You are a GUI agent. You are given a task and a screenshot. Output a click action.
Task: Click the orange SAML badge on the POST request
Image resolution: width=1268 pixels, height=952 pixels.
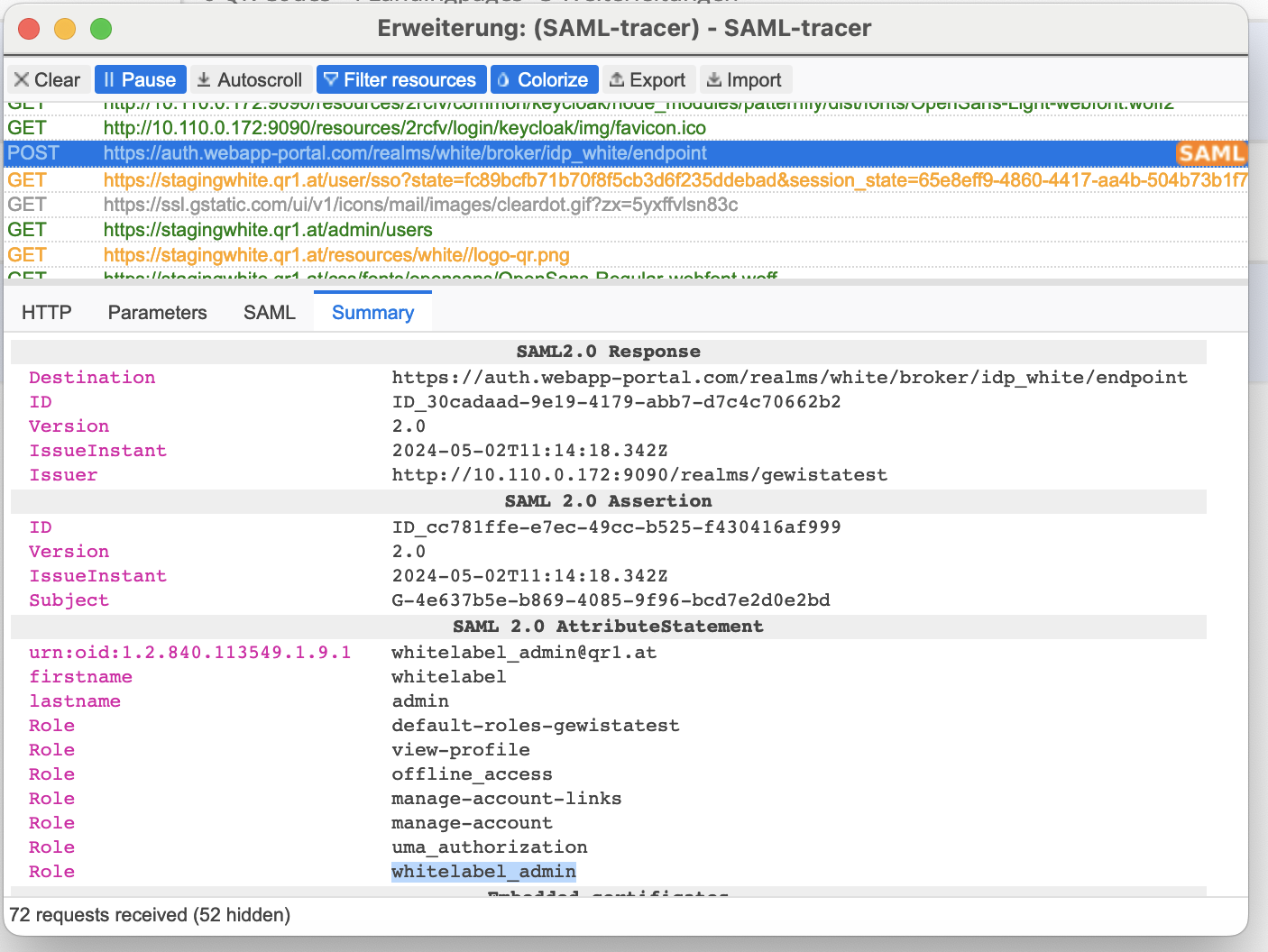[1212, 153]
